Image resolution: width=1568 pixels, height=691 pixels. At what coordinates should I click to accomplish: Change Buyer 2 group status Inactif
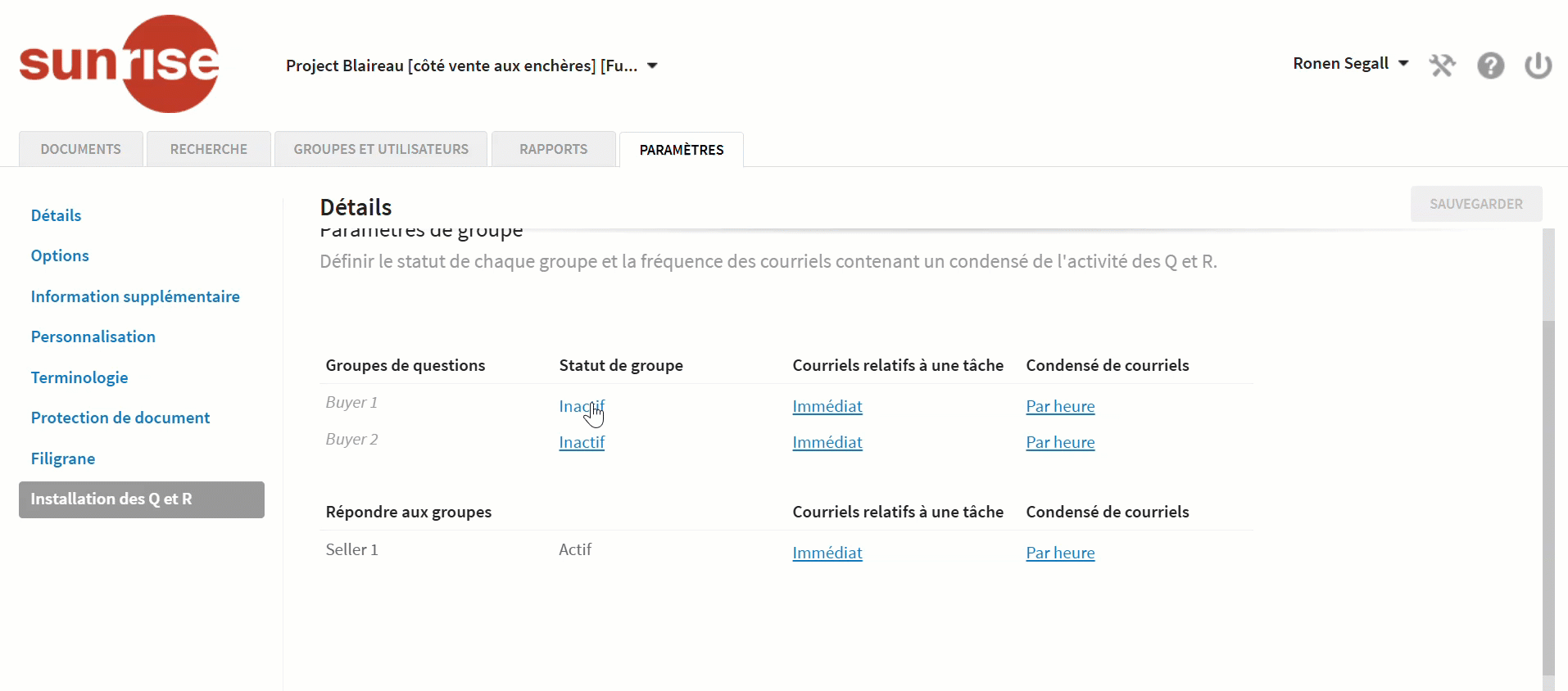582,442
